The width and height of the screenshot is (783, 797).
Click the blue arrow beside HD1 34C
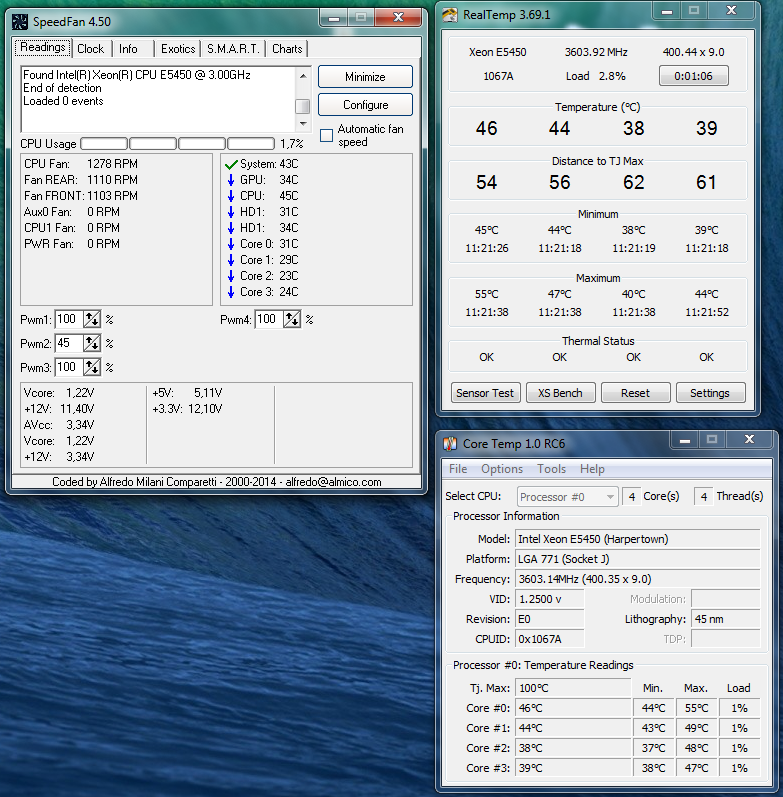[x=231, y=228]
